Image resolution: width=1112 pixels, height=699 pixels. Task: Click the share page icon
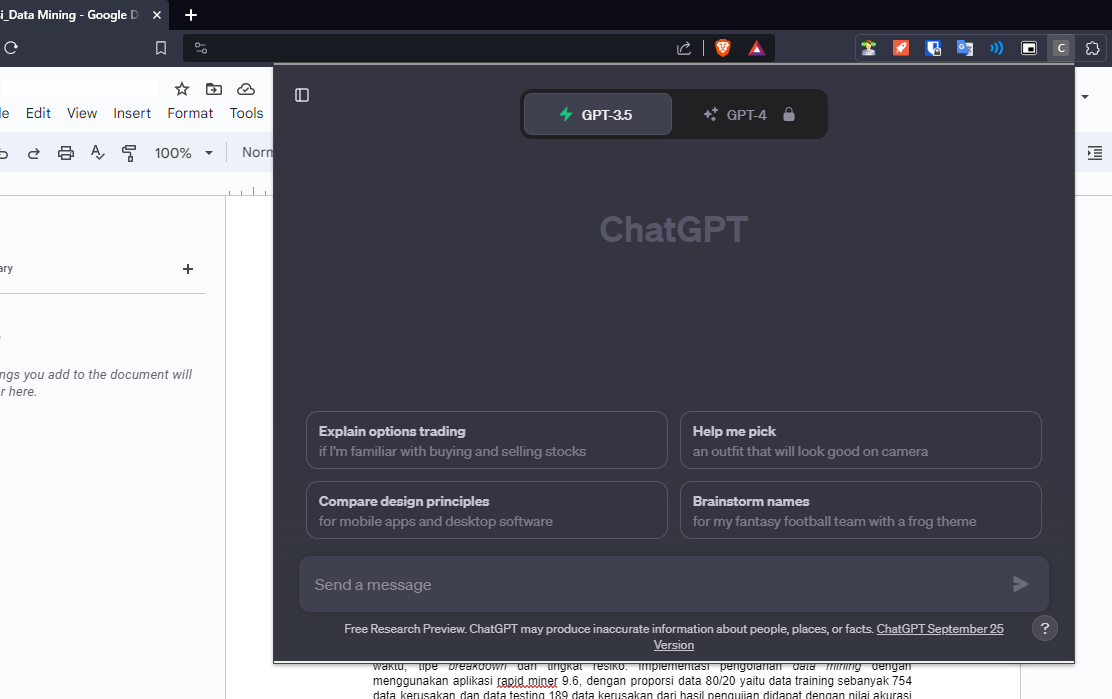(684, 48)
